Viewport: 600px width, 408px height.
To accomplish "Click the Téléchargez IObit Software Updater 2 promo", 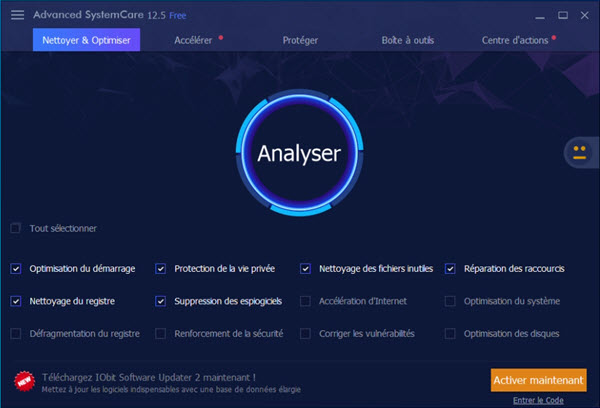I will tap(149, 377).
